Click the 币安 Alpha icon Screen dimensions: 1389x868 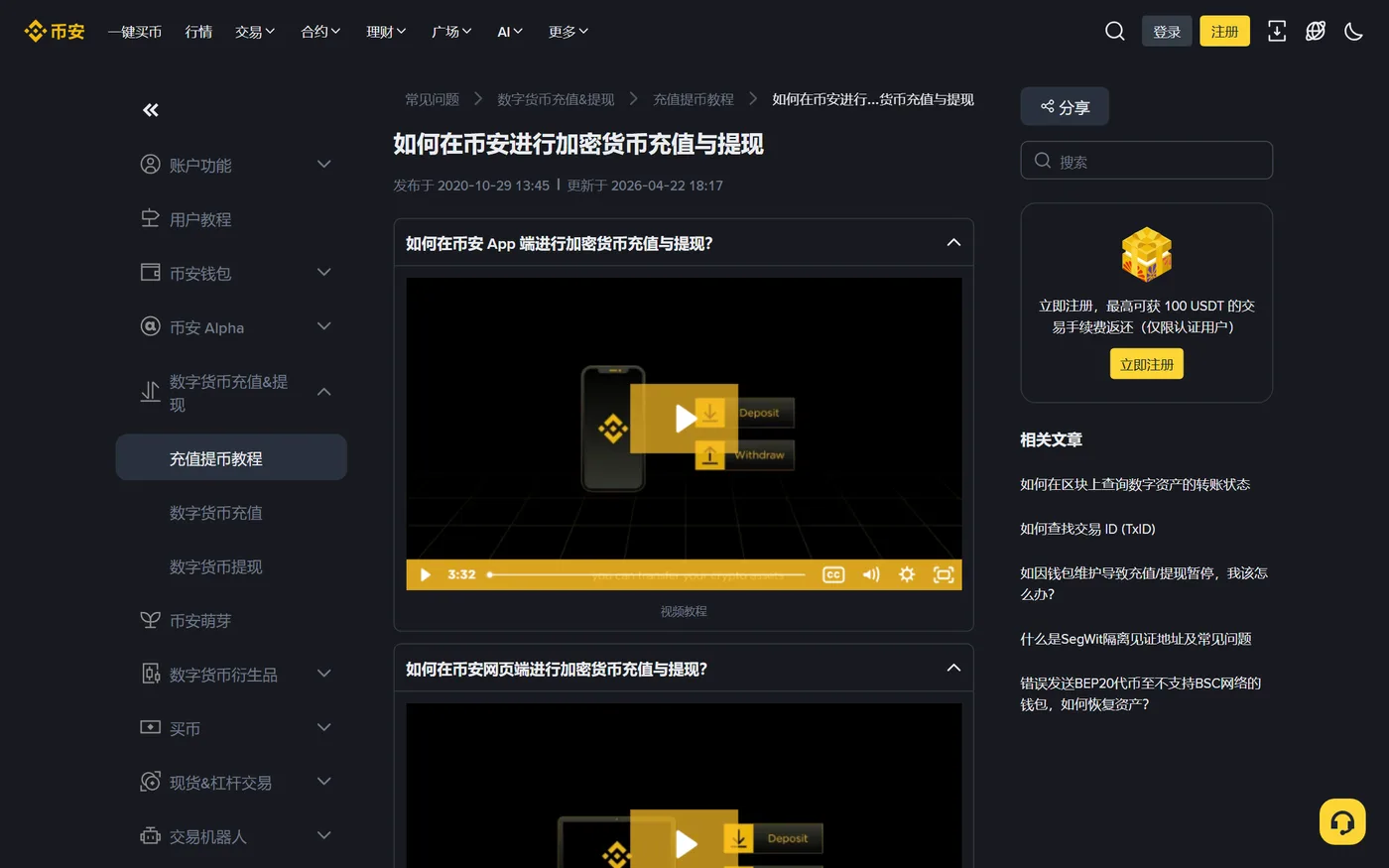150,326
